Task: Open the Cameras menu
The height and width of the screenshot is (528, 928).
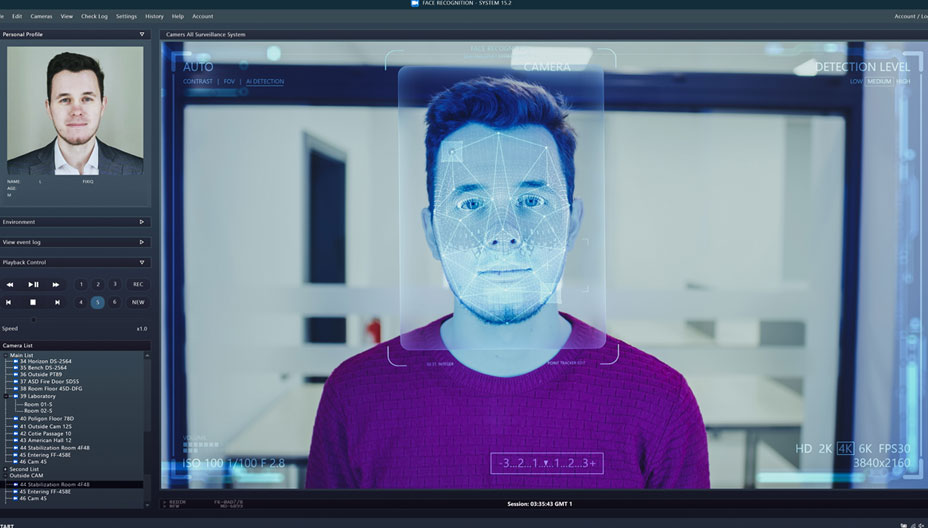Action: pyautogui.click(x=41, y=16)
